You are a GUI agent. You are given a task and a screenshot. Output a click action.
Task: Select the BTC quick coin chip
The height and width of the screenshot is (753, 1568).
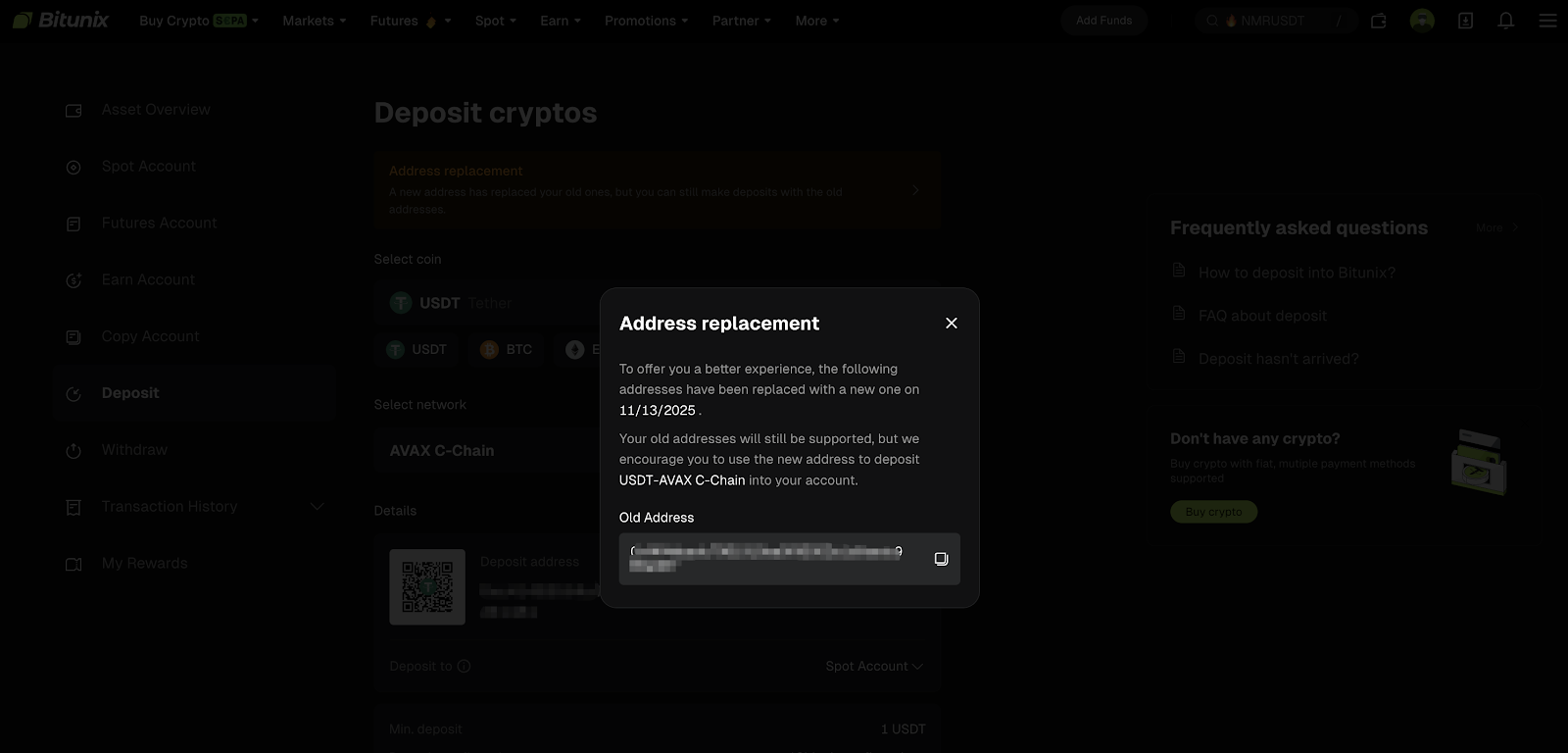[x=507, y=350]
